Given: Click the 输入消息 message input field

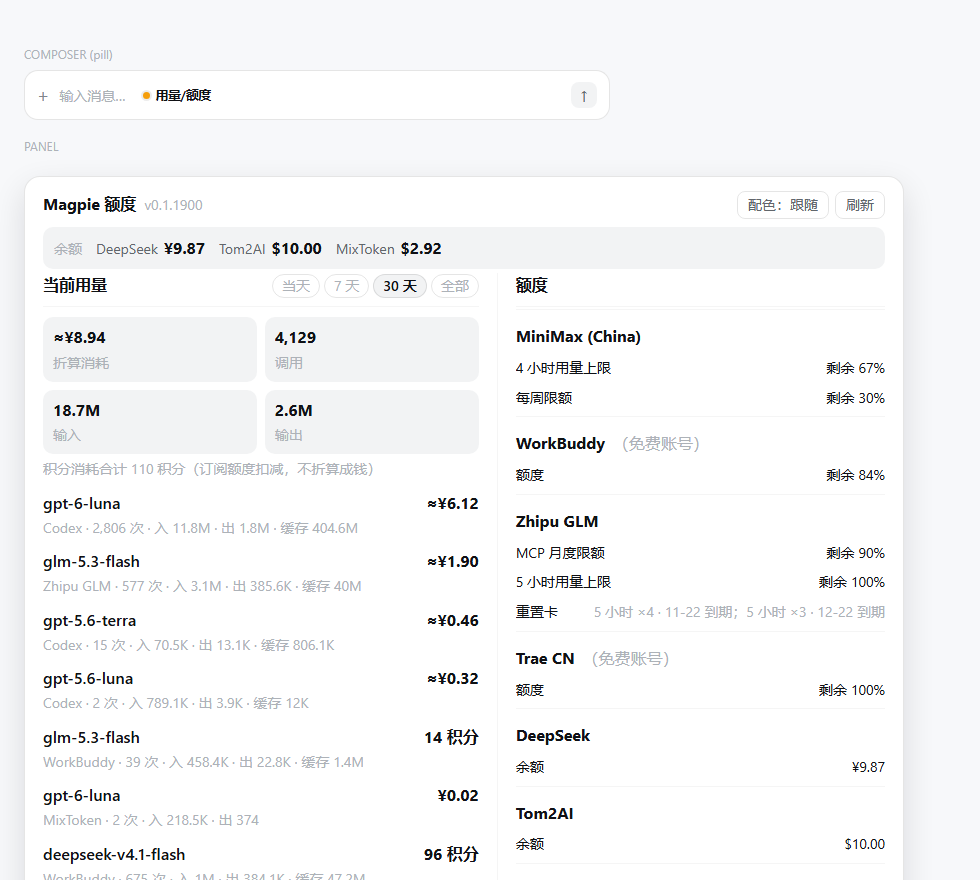Looking at the screenshot, I should (x=92, y=96).
